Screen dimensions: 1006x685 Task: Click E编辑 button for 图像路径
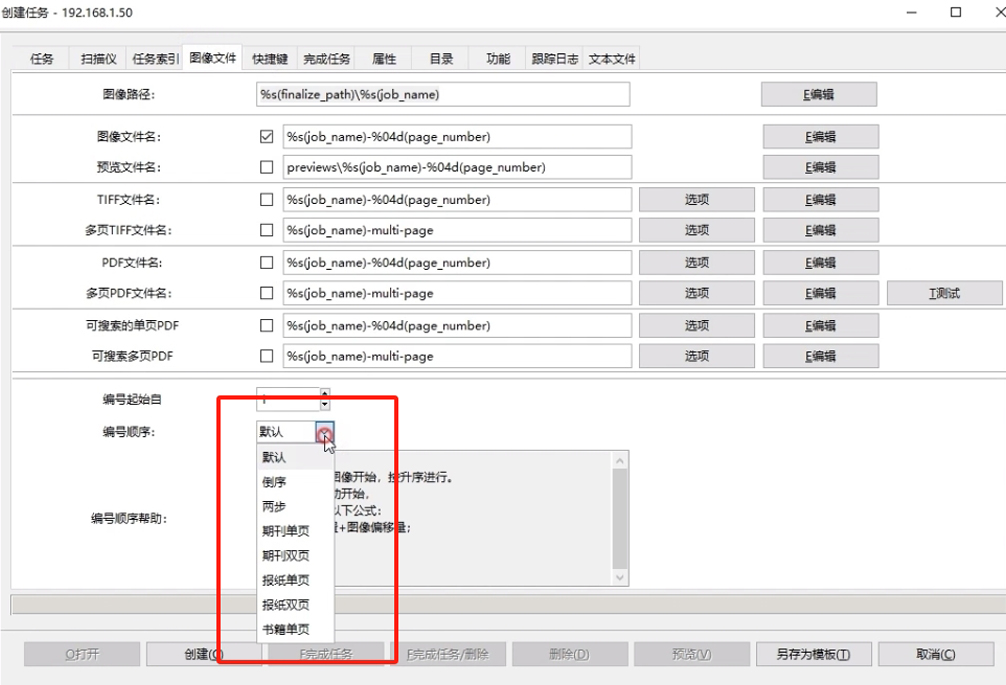[819, 94]
